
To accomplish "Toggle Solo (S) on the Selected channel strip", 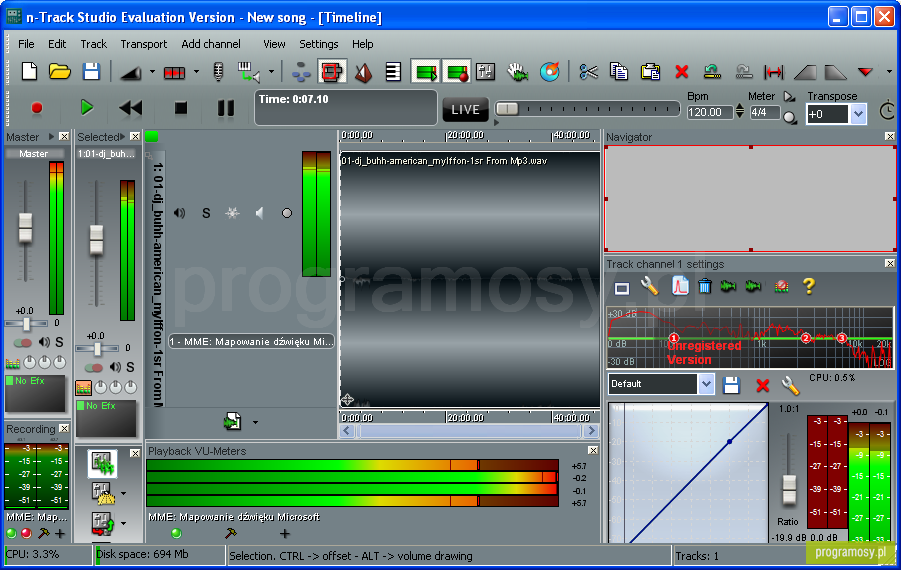I will coord(130,367).
